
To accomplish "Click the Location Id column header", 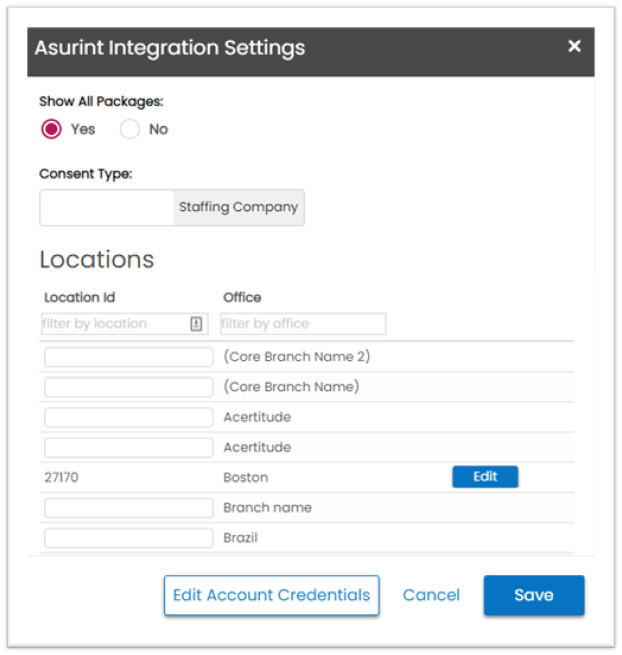I will [x=80, y=297].
